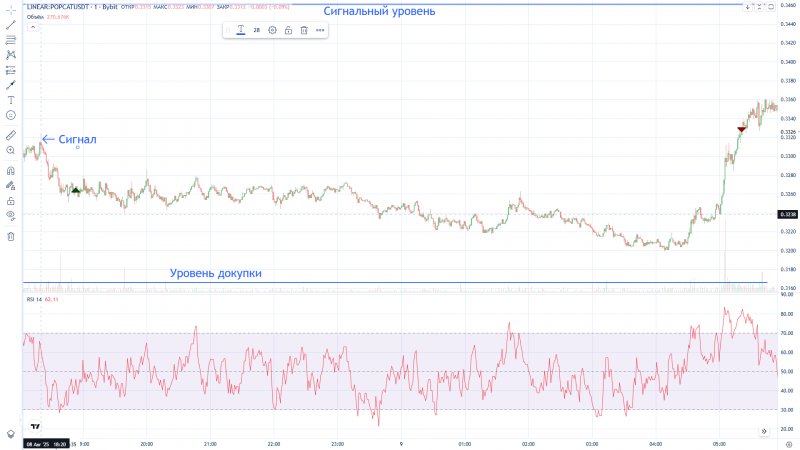The image size is (800, 450).
Task: Open text color picker in floating toolbar
Action: (x=241, y=30)
